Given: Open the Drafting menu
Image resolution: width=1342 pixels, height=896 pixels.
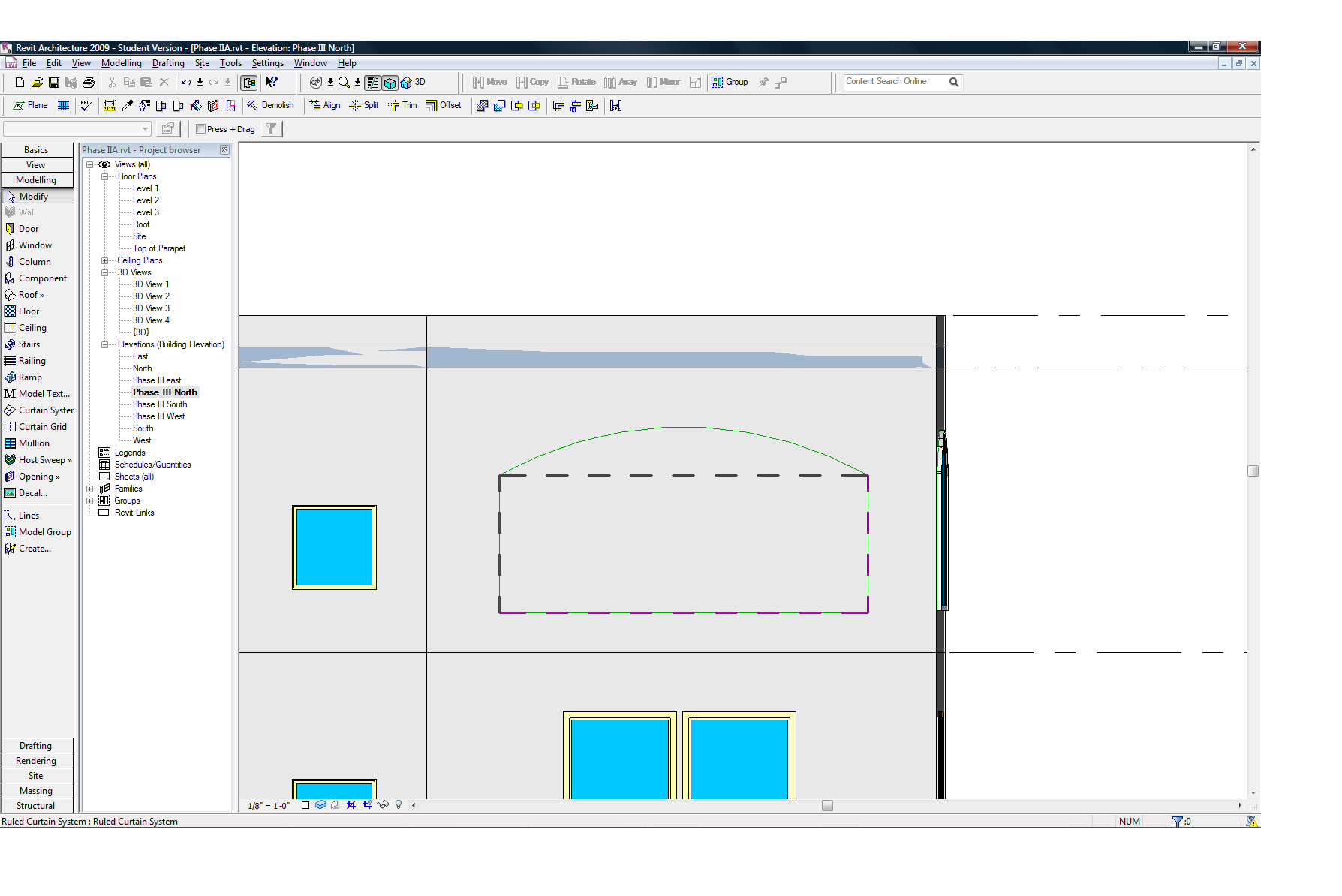Looking at the screenshot, I should pyautogui.click(x=168, y=63).
